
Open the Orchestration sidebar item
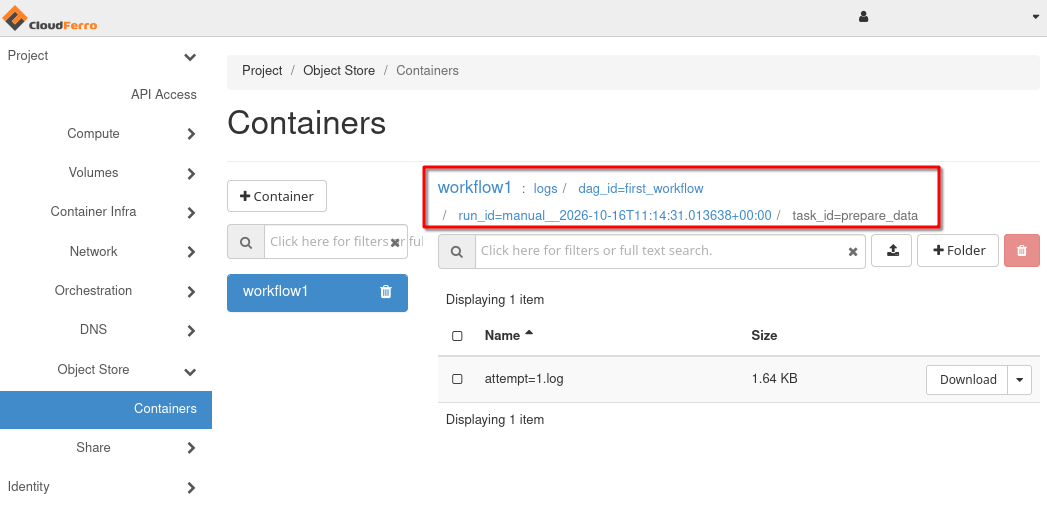(93, 290)
